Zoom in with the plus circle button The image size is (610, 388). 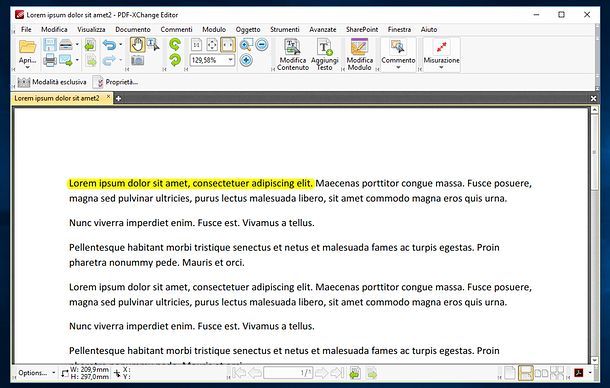(246, 60)
